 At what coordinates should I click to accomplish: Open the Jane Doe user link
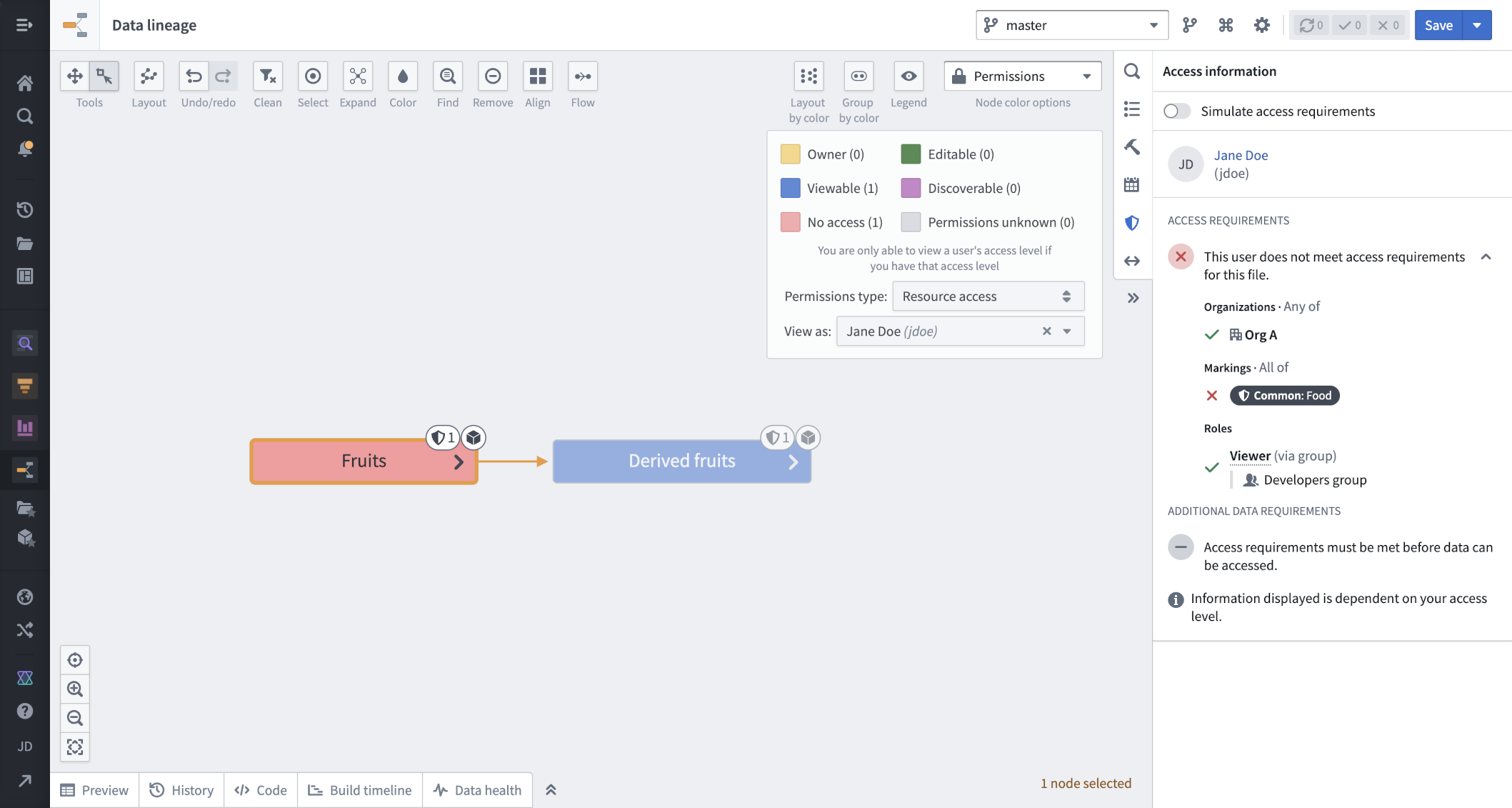[1241, 155]
